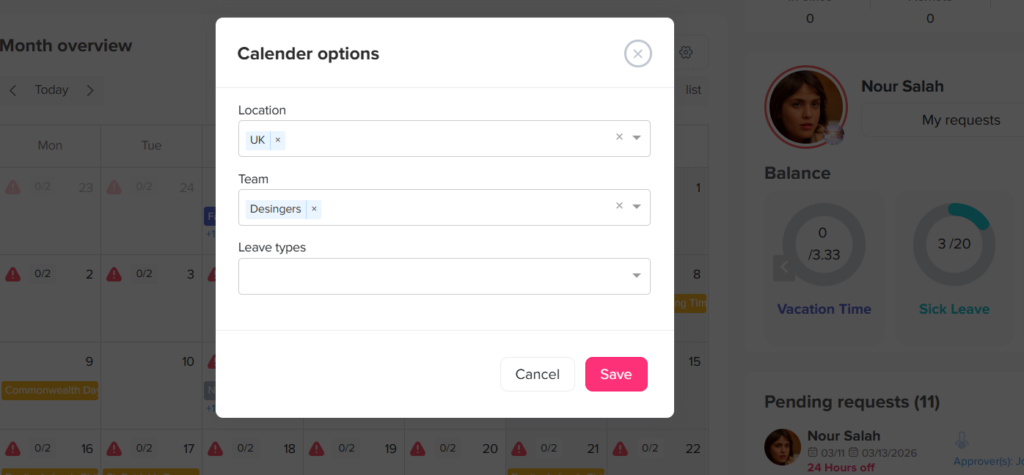This screenshot has height=475, width=1024.
Task: Clear all selected locations
Action: click(x=619, y=138)
